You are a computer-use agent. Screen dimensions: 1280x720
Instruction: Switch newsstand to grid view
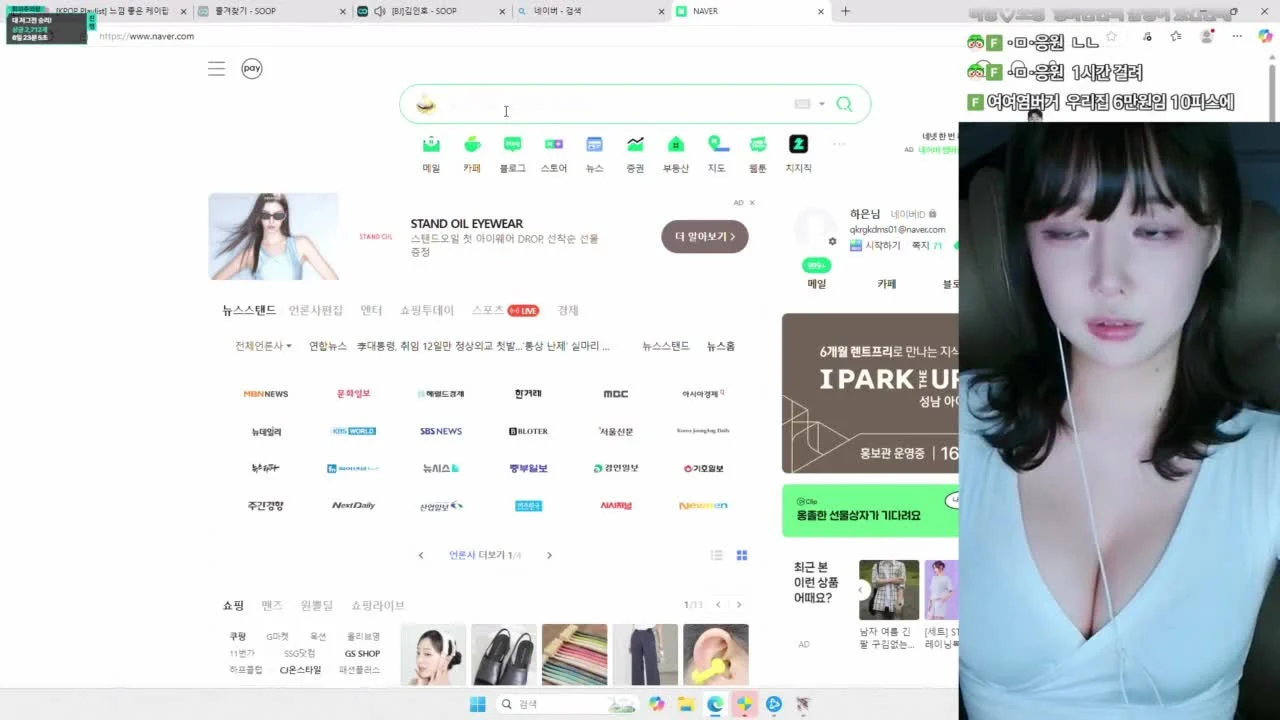coord(742,555)
